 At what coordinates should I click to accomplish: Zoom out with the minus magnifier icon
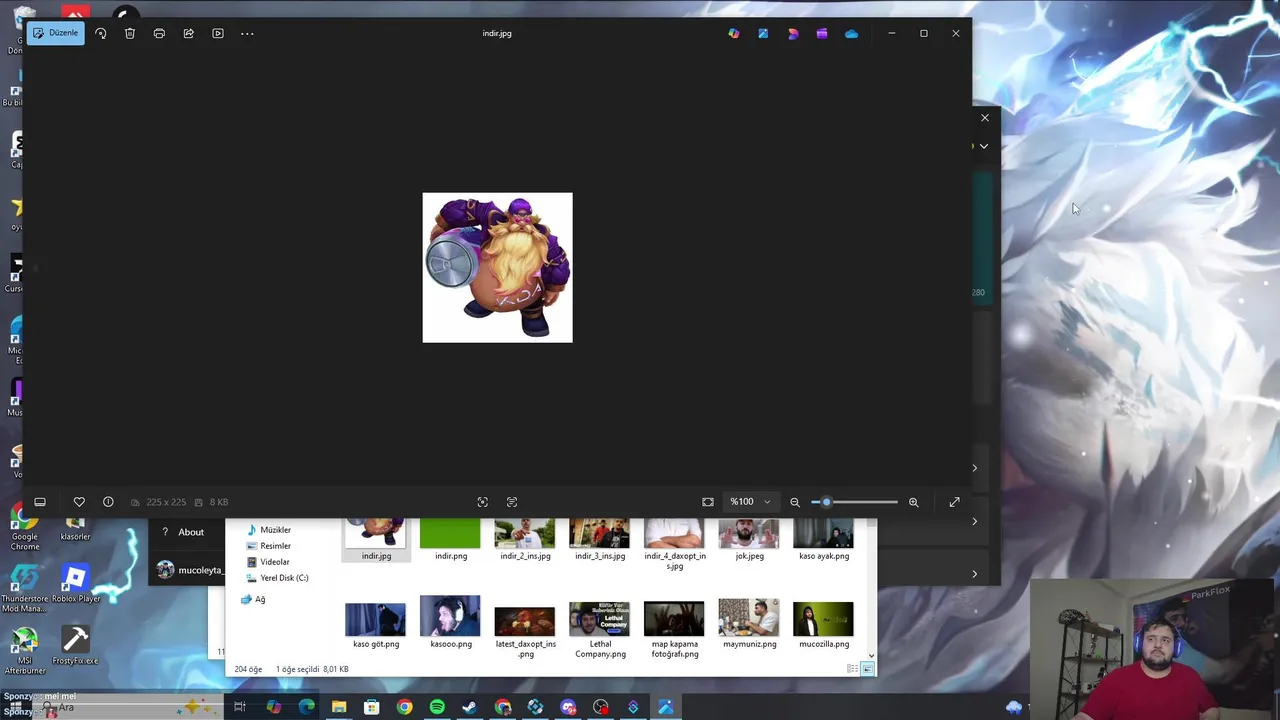point(795,502)
